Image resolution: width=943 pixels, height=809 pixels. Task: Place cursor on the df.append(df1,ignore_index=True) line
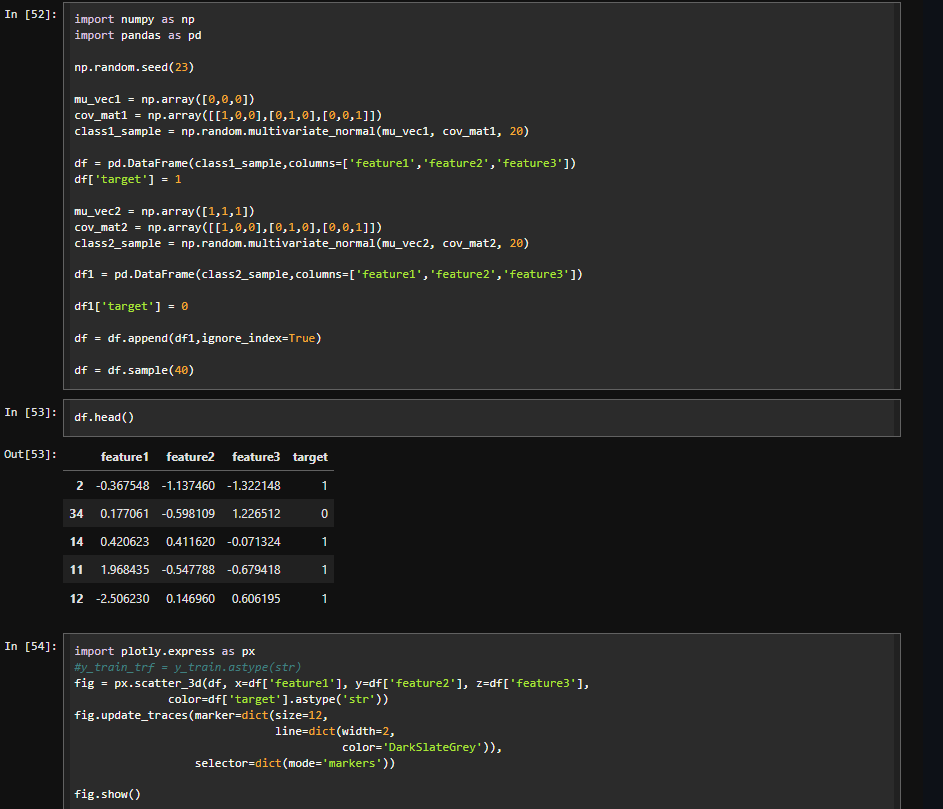click(198, 339)
